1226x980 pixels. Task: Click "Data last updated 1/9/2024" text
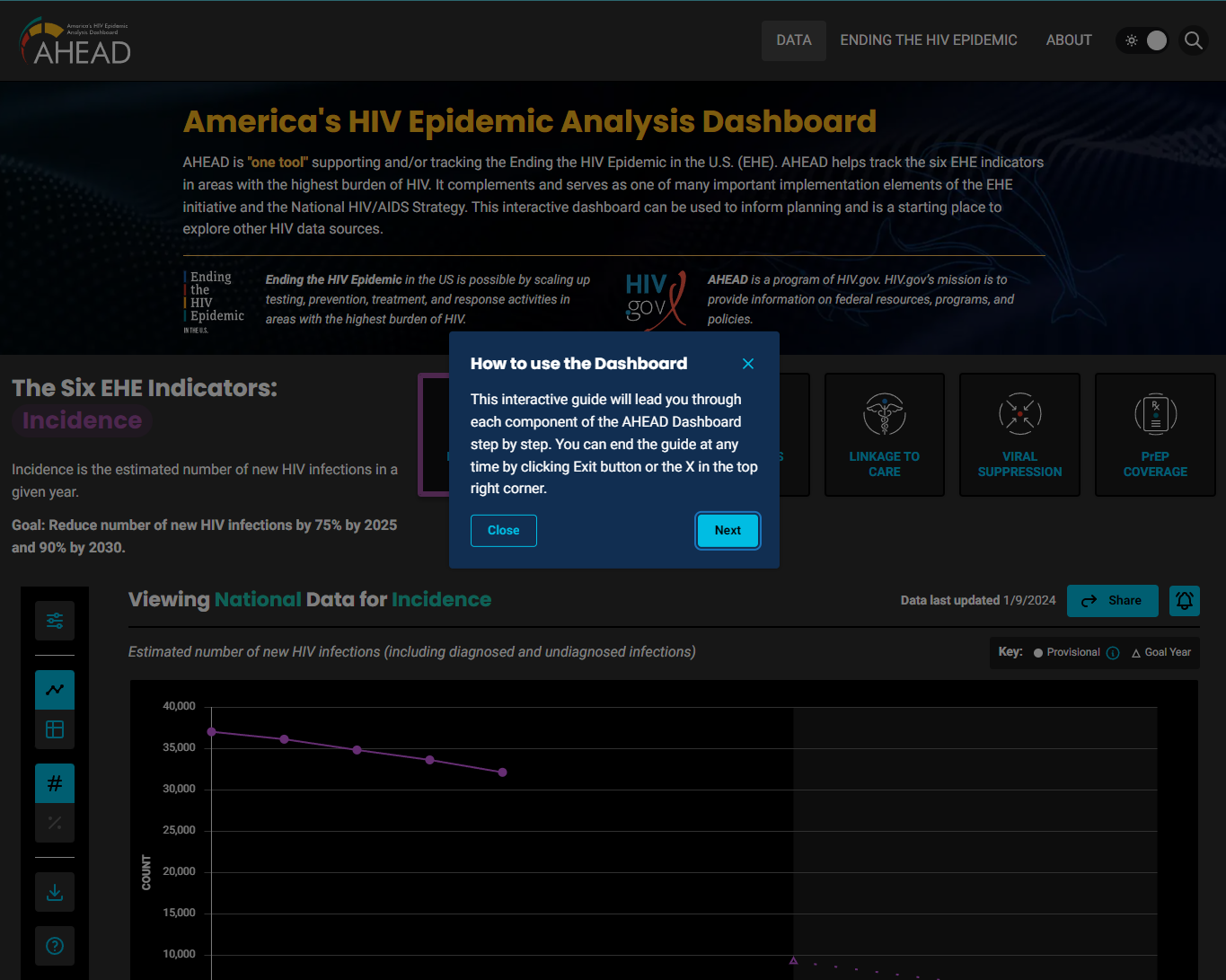pos(978,601)
